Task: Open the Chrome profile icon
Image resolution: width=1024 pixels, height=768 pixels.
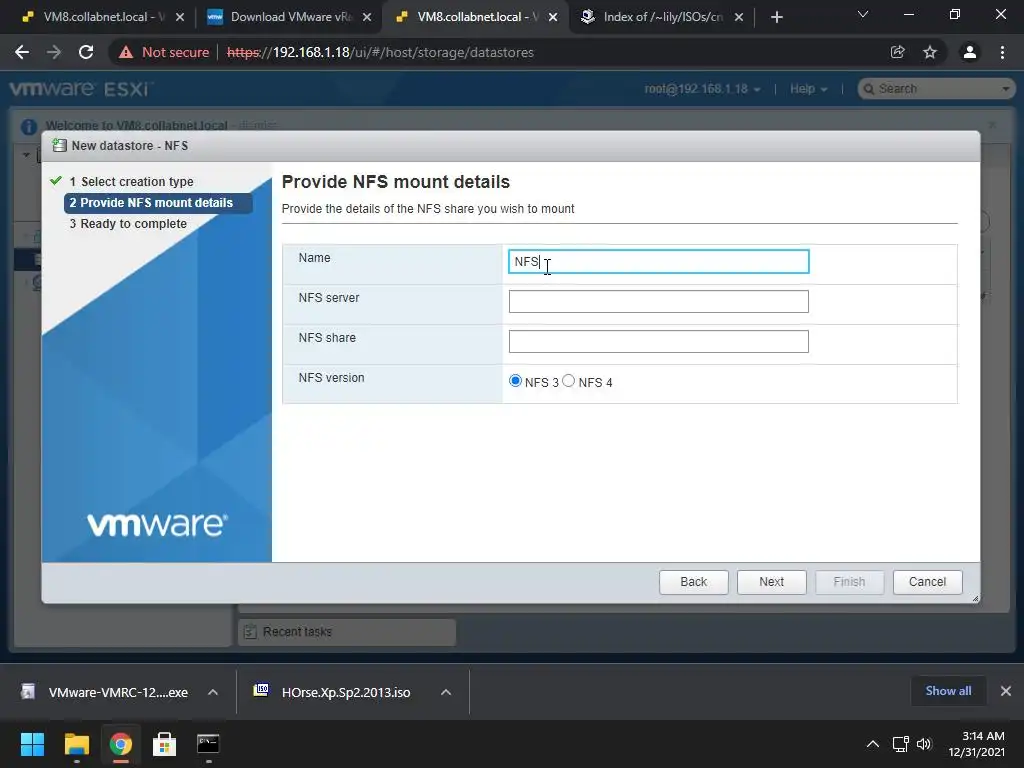Action: (970, 52)
